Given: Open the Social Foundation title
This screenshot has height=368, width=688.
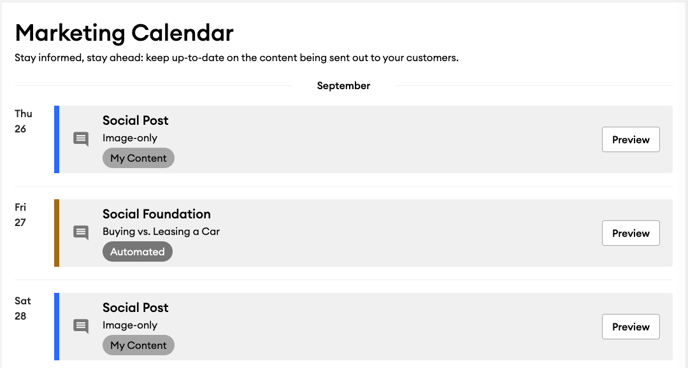Looking at the screenshot, I should coord(157,214).
